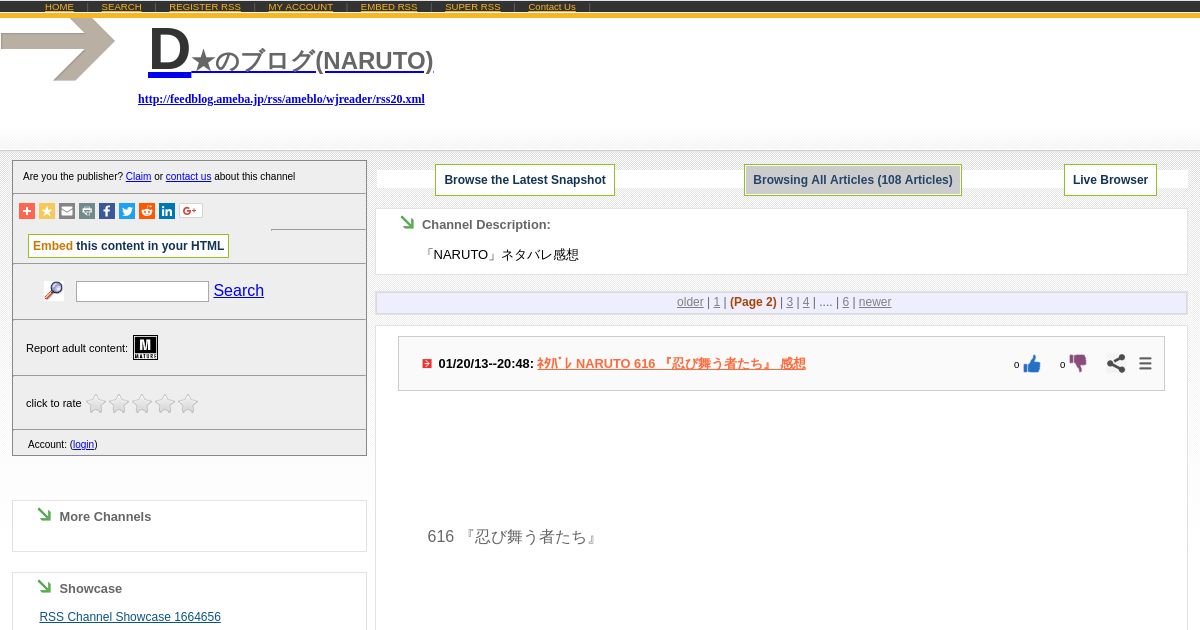1200x630 pixels.
Task: Open MY ACCOUNT in top navigation
Action: coord(301,7)
